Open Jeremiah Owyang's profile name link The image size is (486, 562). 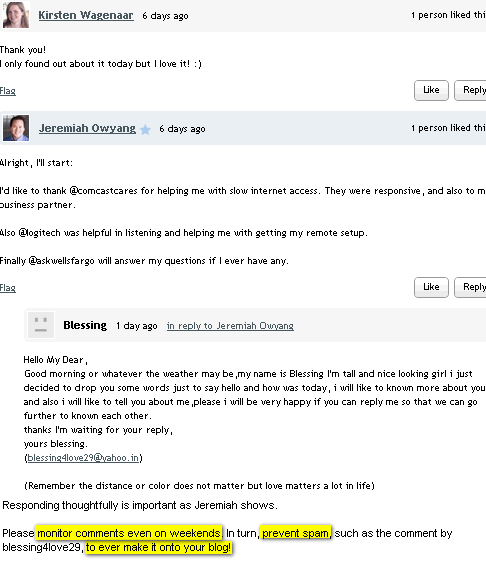tap(87, 128)
